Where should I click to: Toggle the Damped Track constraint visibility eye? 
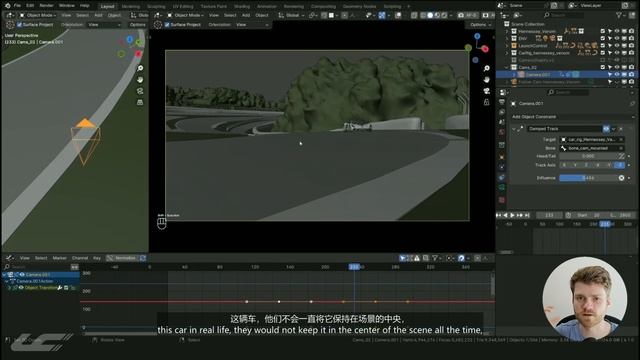tap(607, 129)
